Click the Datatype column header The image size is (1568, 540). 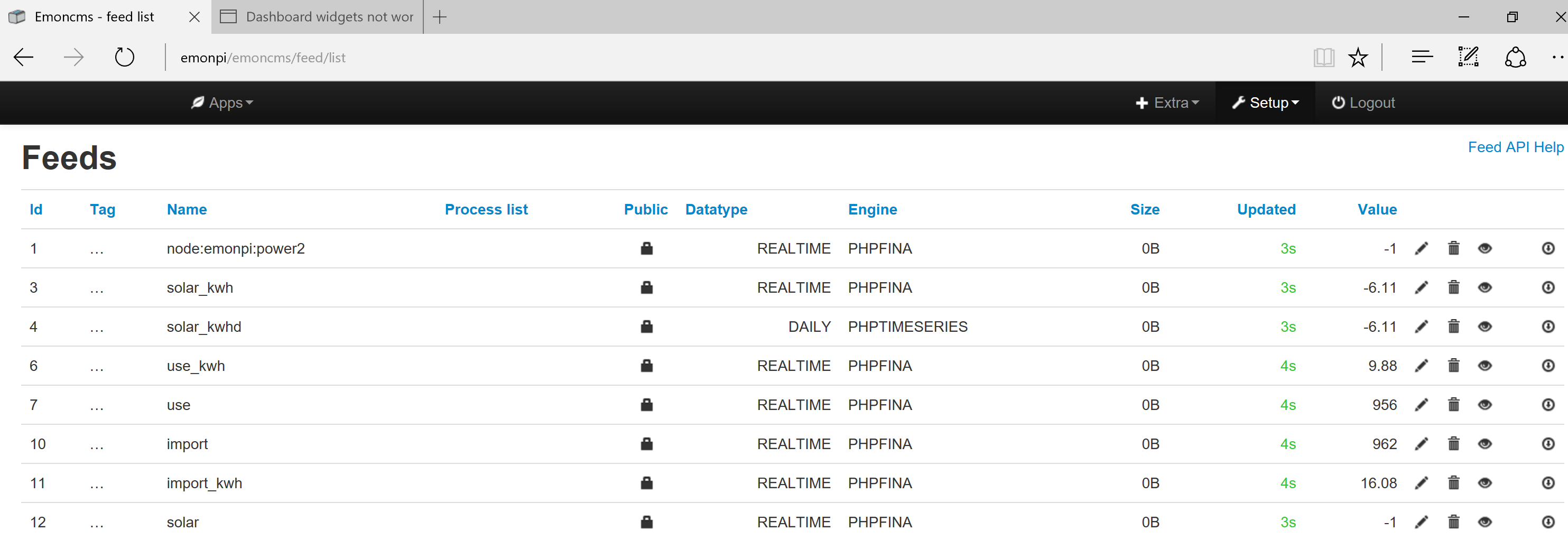[716, 209]
